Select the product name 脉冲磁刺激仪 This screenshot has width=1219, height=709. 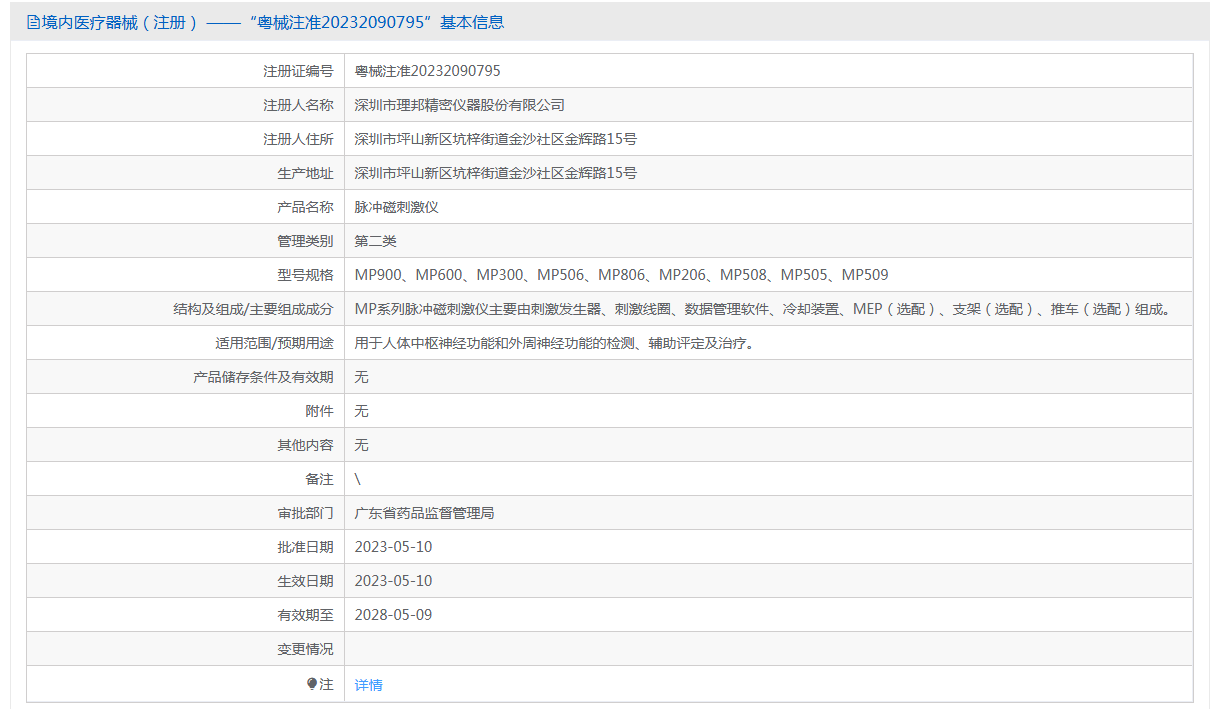397,207
